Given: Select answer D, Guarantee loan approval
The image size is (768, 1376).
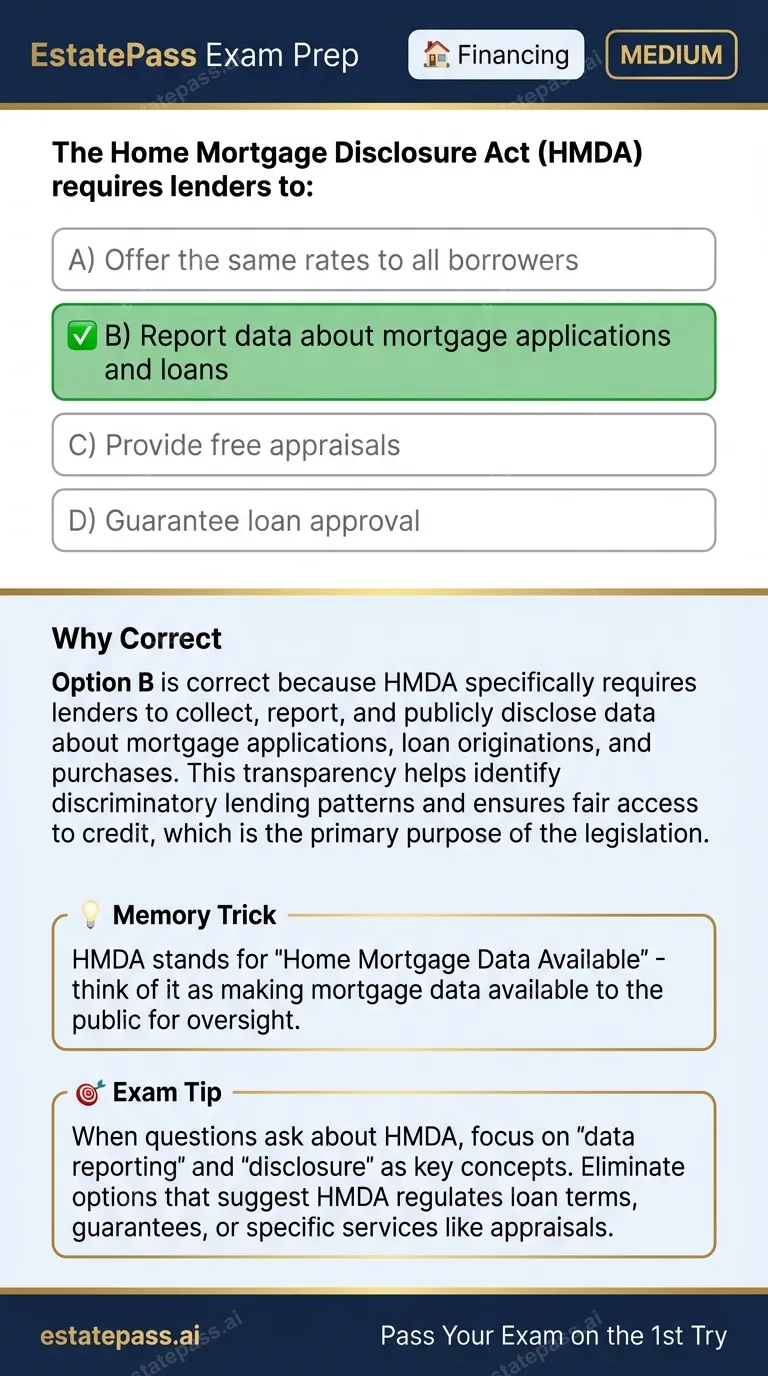Looking at the screenshot, I should (x=384, y=520).
